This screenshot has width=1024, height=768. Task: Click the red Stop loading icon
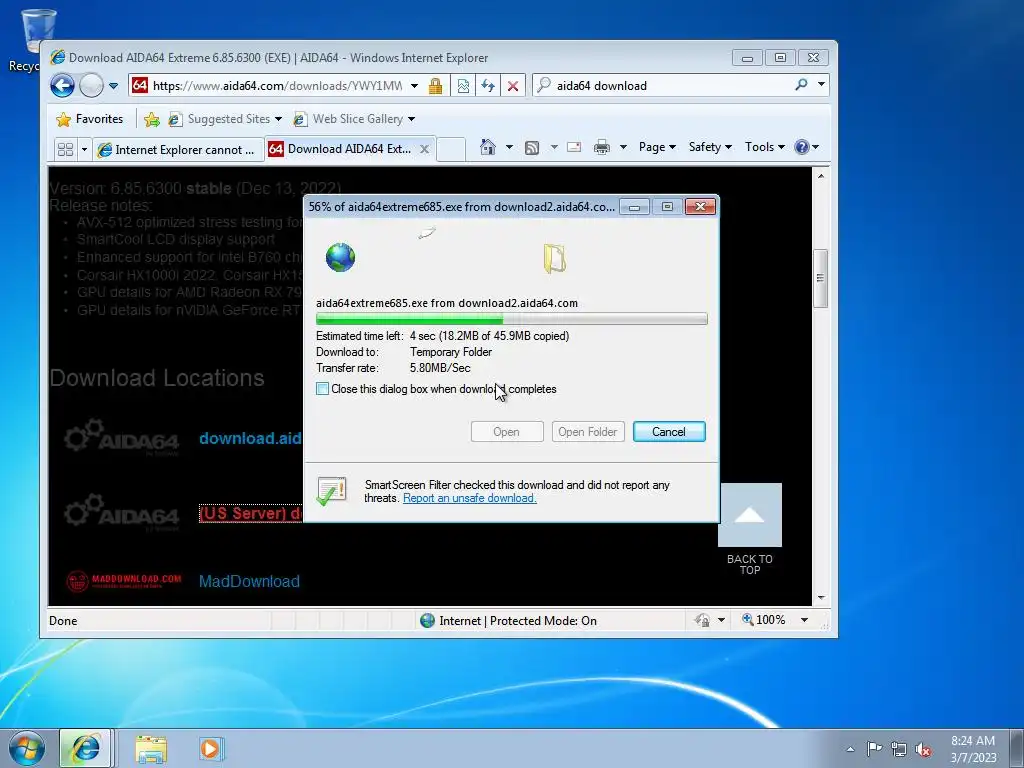(513, 86)
